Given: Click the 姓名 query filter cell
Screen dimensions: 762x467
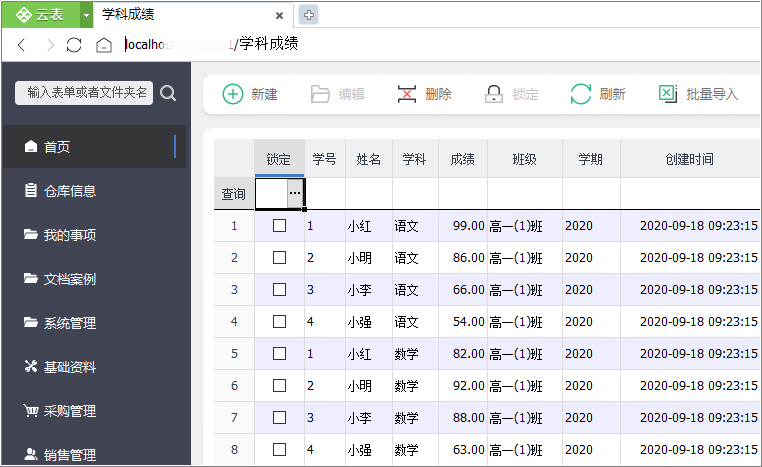Looking at the screenshot, I should pyautogui.click(x=369, y=193).
